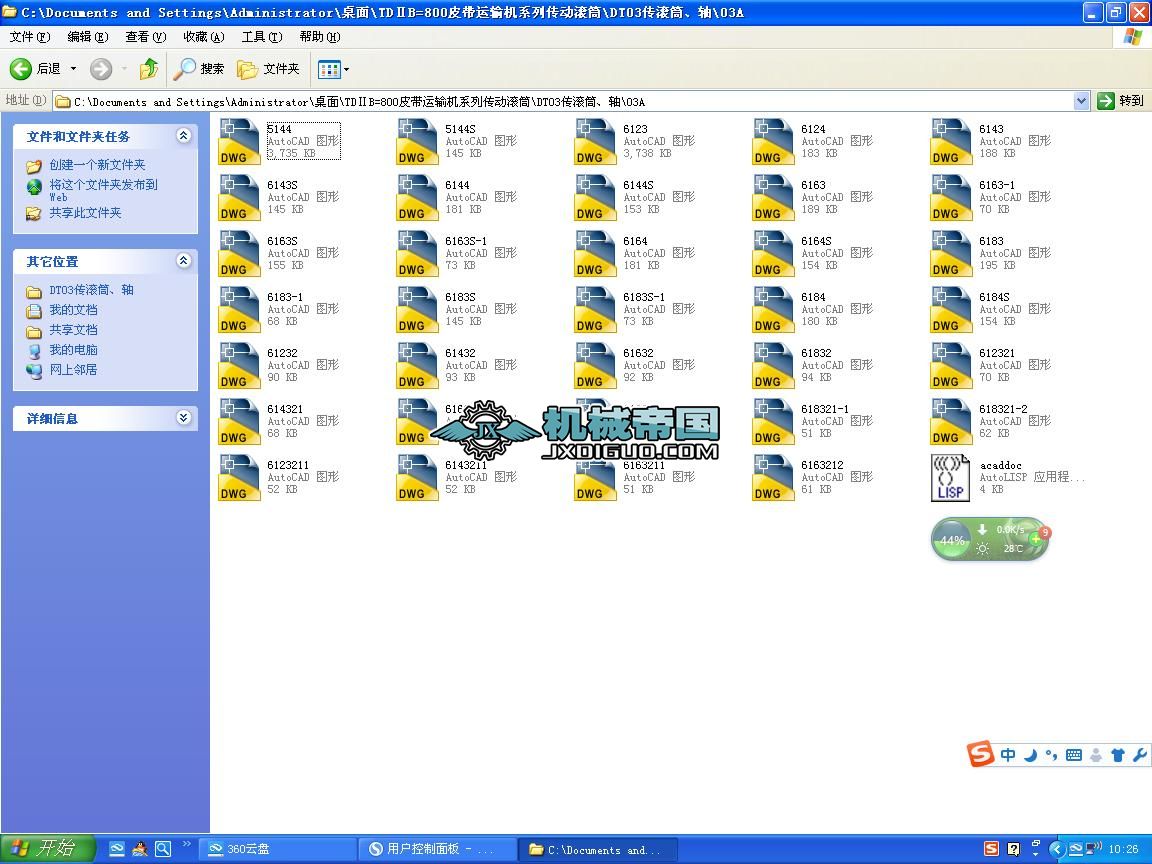Toggle Chinese/English input with the 中 icon
Viewport: 1152px width, 864px height.
click(x=1008, y=755)
